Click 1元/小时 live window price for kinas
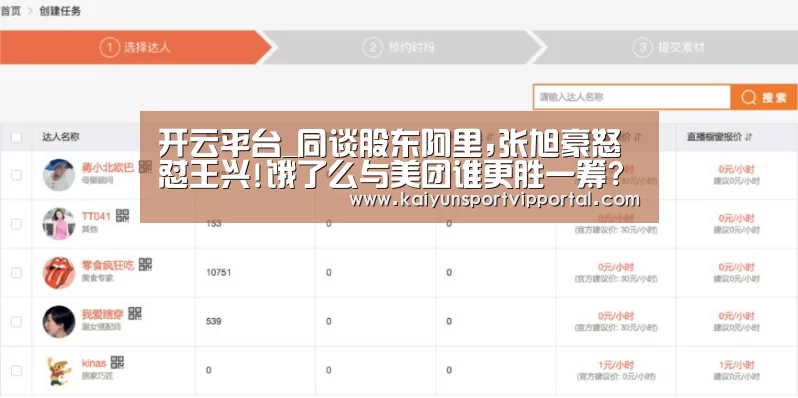 click(736, 365)
